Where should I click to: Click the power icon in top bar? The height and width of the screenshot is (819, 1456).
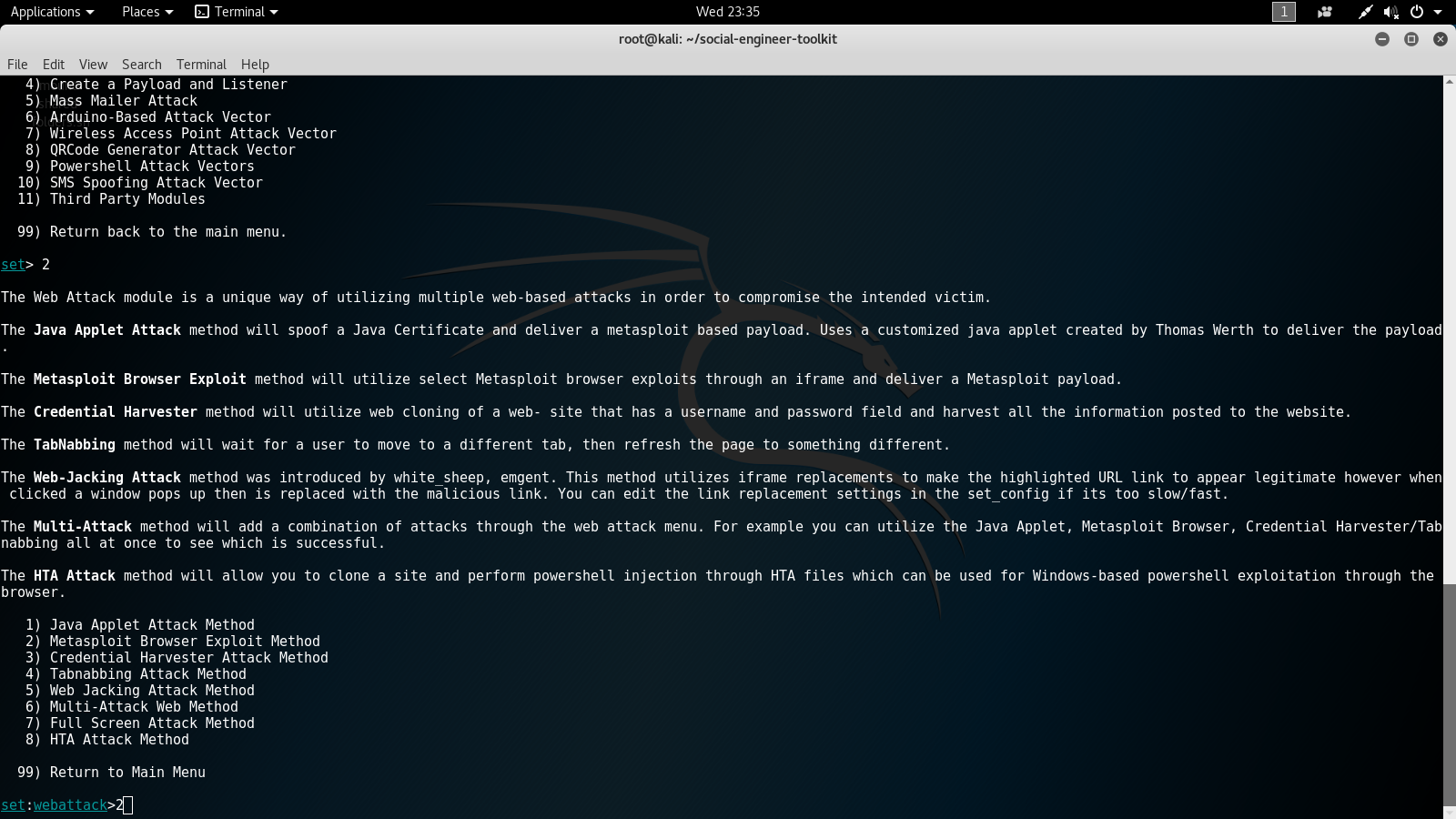coord(1417,12)
